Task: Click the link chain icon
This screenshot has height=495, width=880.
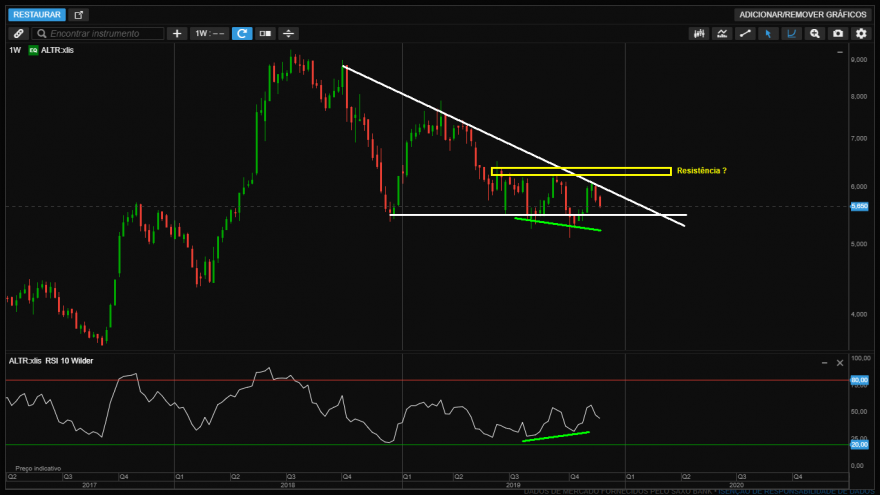Action: pos(19,34)
